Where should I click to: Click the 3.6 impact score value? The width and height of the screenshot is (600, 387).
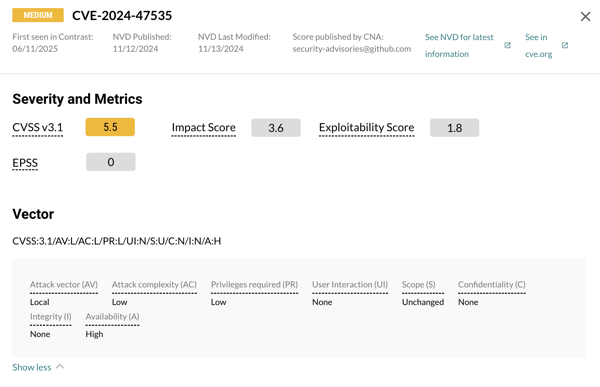tap(276, 127)
